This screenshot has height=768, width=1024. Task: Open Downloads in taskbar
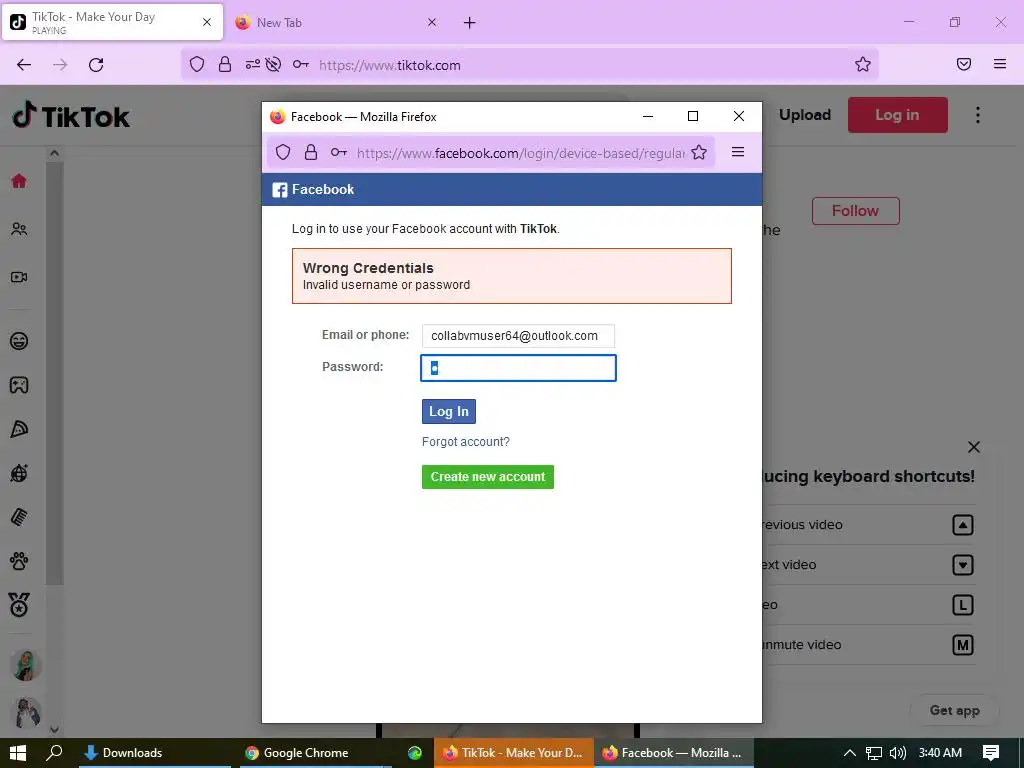[155, 753]
